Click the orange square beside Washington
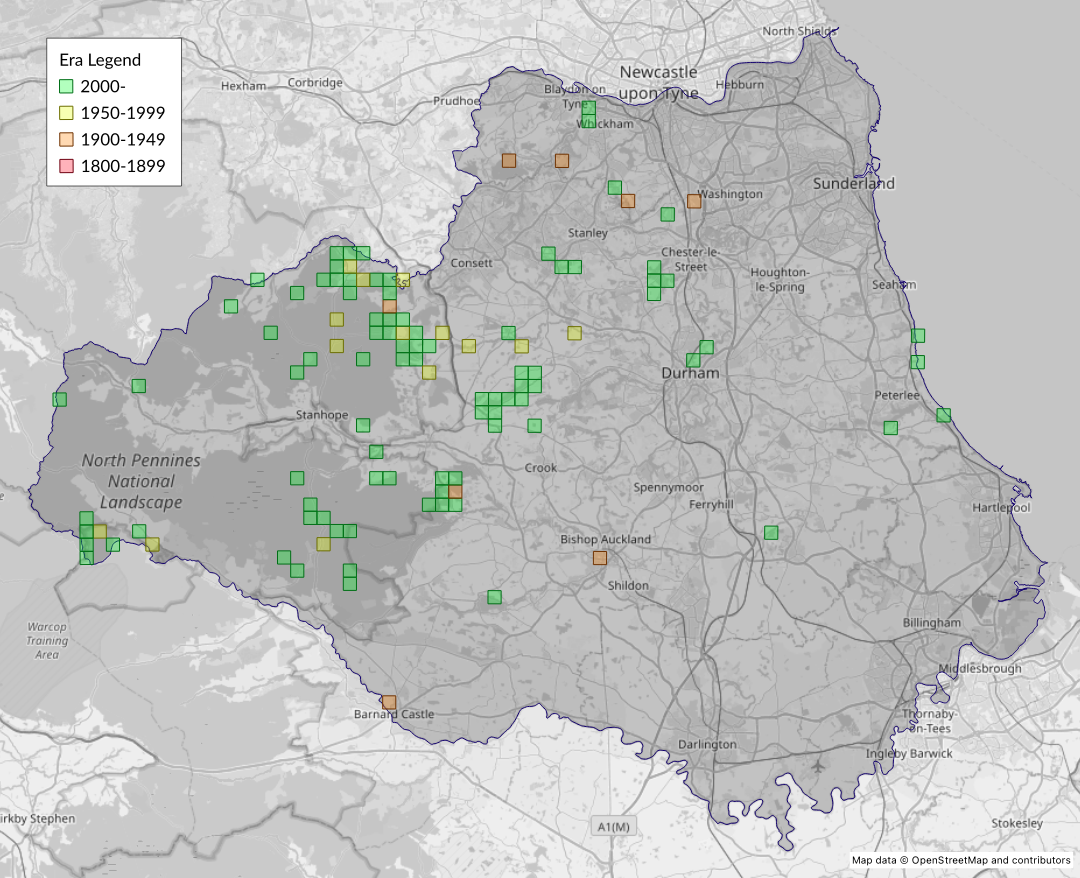Image resolution: width=1080 pixels, height=878 pixels. [x=694, y=201]
